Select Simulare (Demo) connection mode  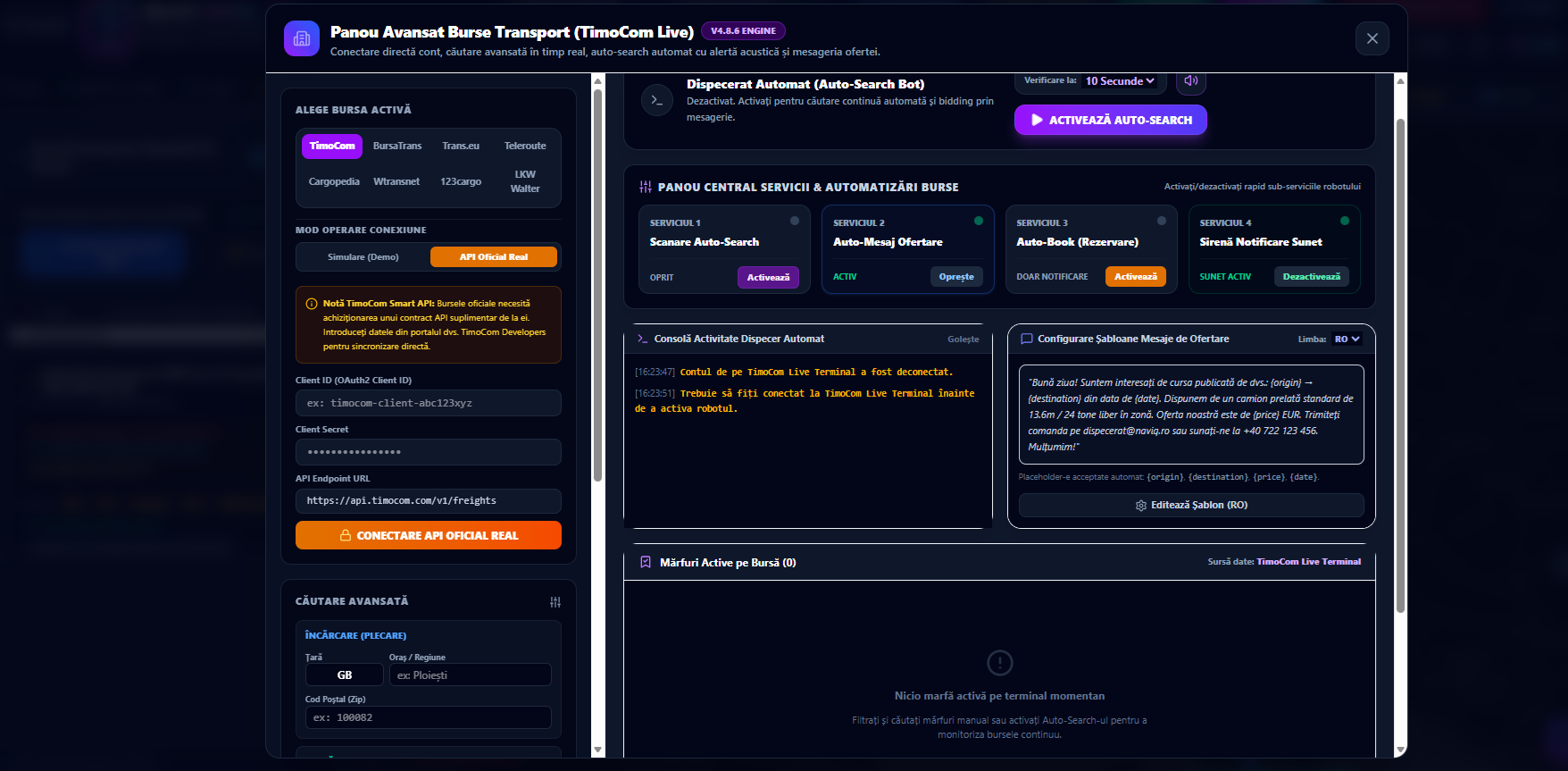[363, 257]
